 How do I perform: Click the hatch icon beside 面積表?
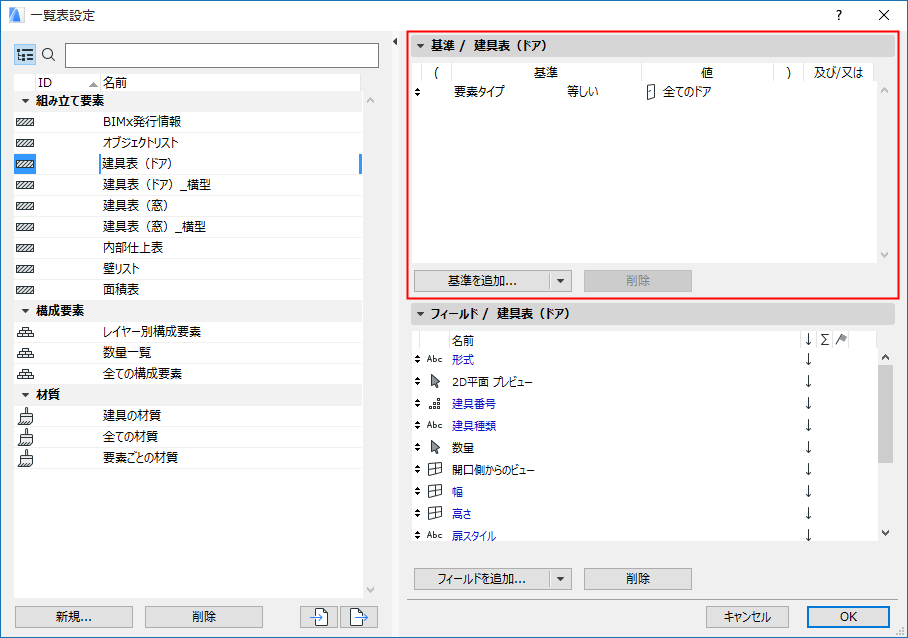pyautogui.click(x=25, y=290)
